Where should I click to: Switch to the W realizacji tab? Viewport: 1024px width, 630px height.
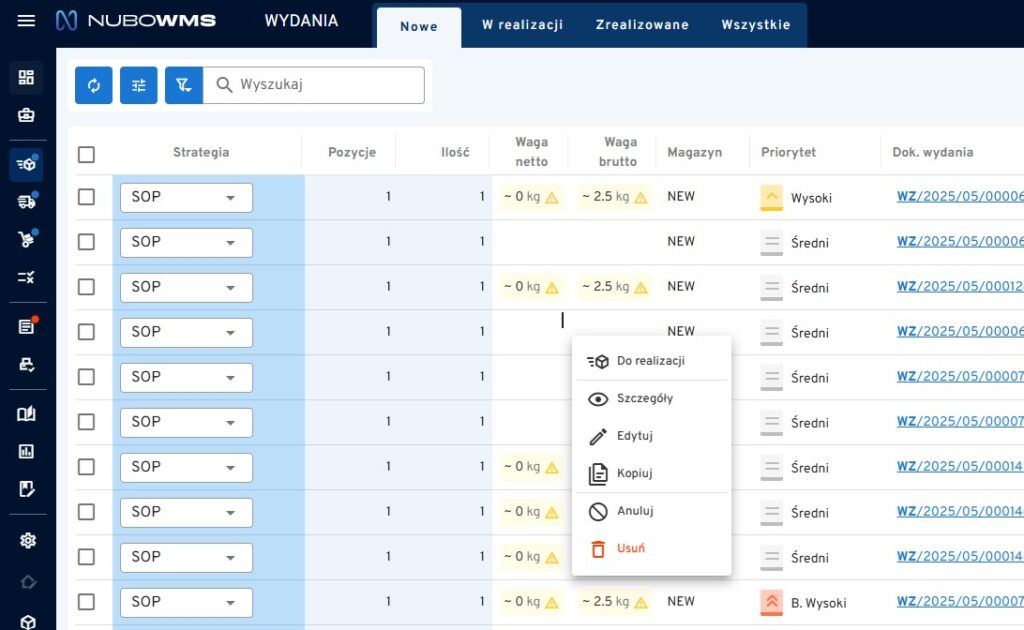click(x=522, y=25)
